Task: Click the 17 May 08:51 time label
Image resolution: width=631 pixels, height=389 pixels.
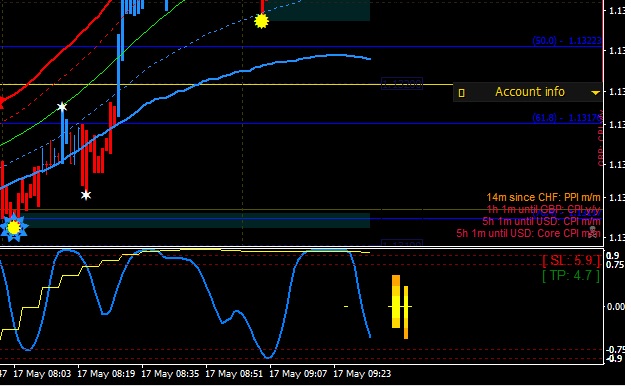Action: click(234, 374)
